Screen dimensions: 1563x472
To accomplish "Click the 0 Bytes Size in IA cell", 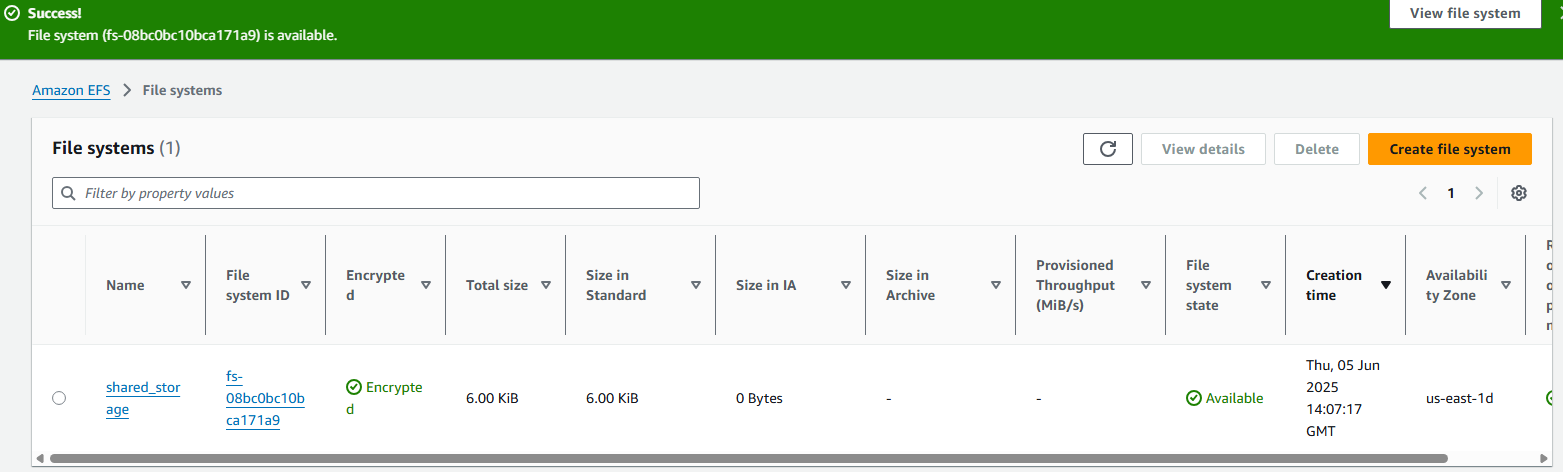I will click(759, 398).
